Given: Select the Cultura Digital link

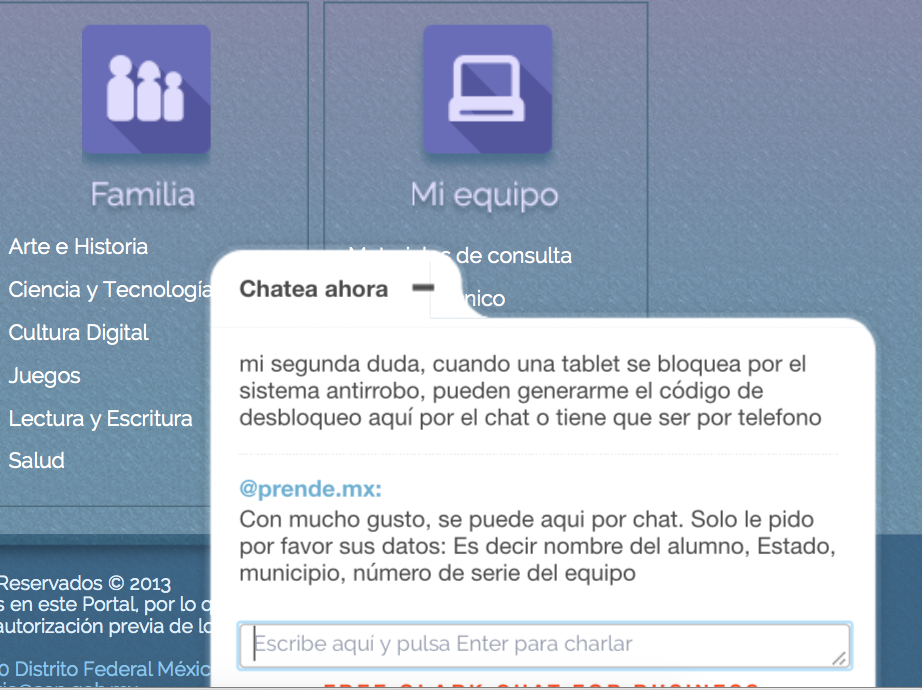Looking at the screenshot, I should pos(78,333).
